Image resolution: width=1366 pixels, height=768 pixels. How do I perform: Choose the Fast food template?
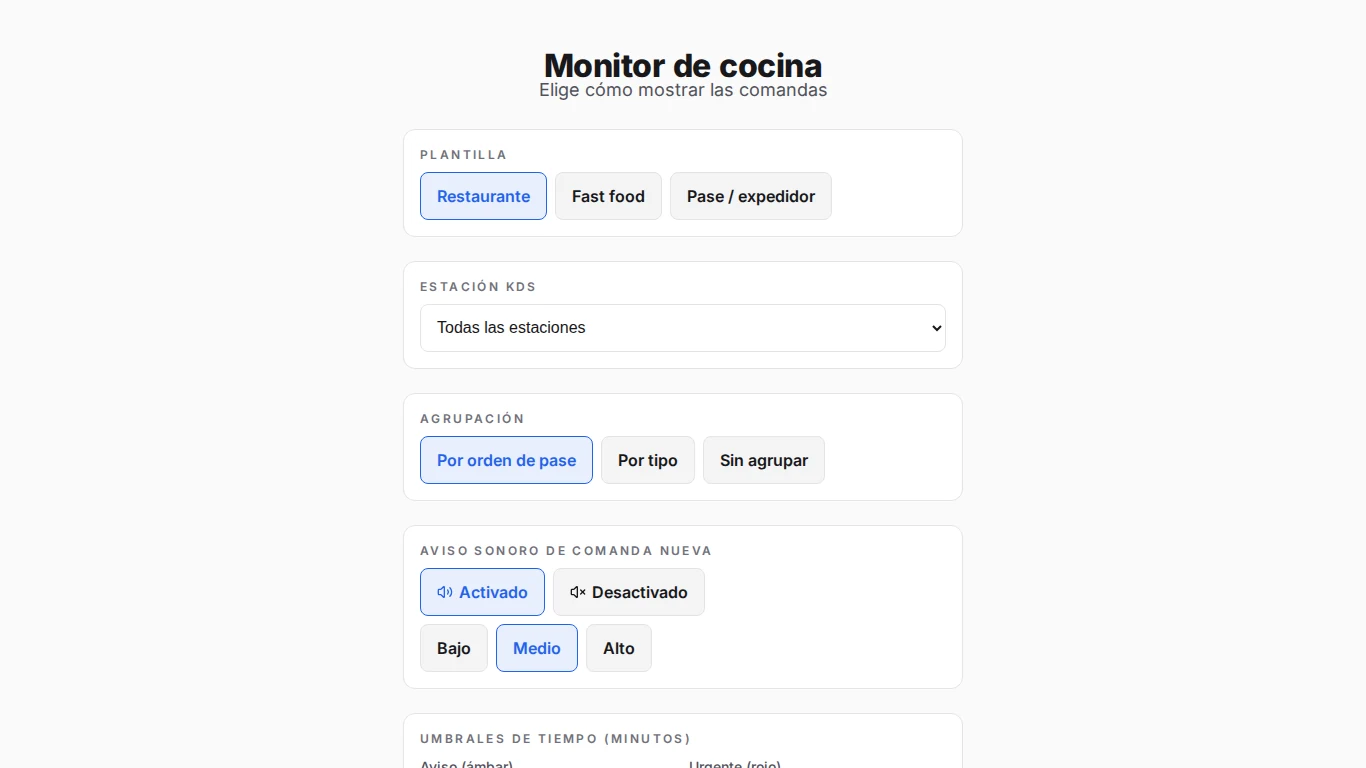(x=608, y=196)
